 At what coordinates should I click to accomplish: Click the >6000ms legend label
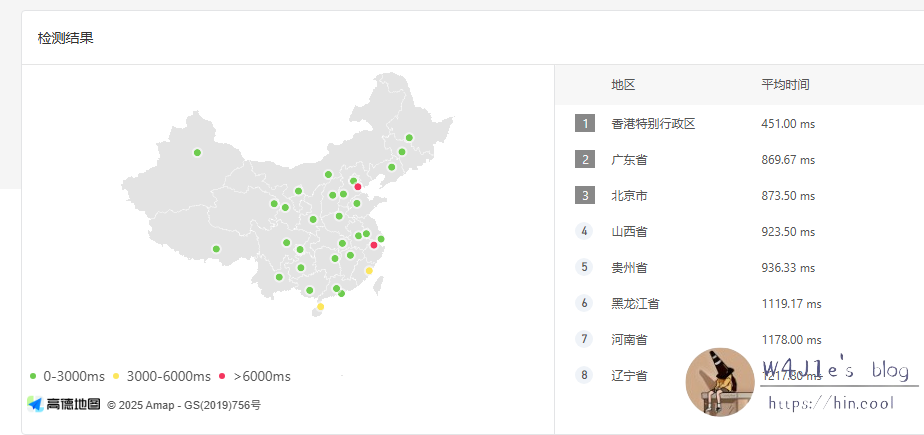point(262,376)
